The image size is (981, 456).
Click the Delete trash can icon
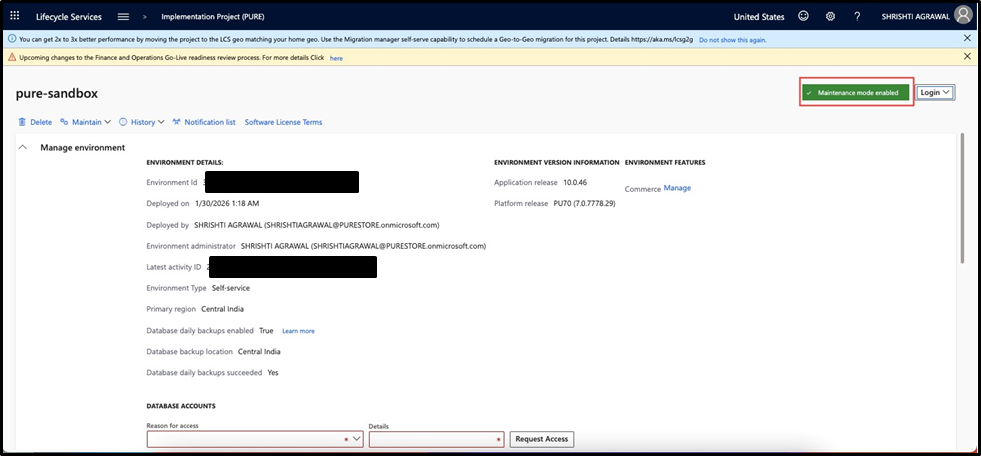23,122
